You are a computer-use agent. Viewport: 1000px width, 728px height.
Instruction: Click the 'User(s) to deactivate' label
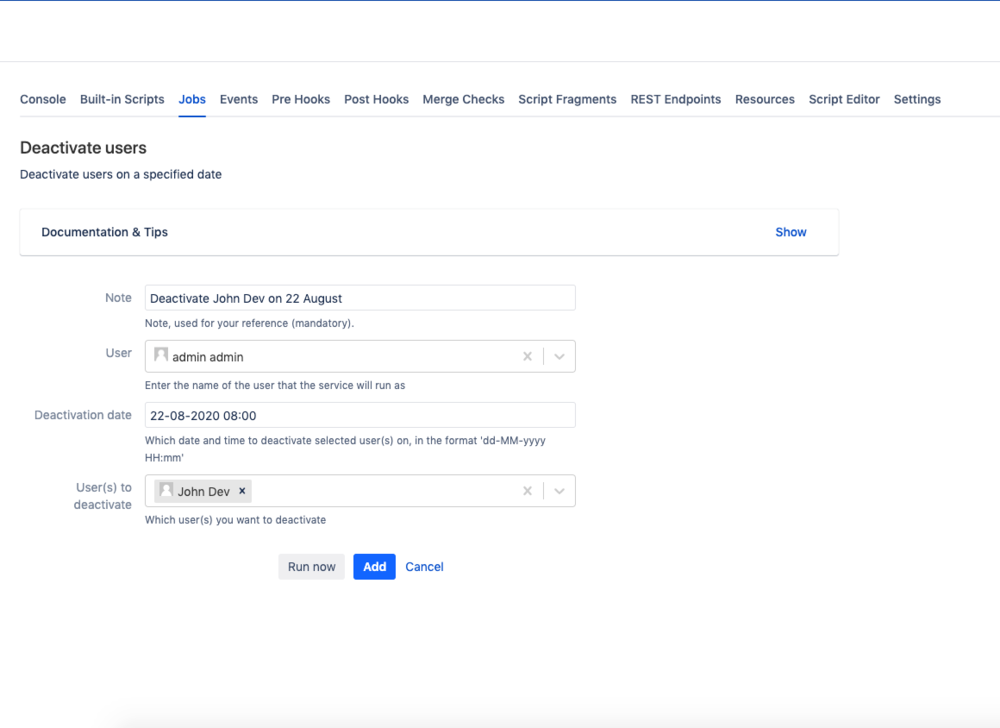(103, 496)
